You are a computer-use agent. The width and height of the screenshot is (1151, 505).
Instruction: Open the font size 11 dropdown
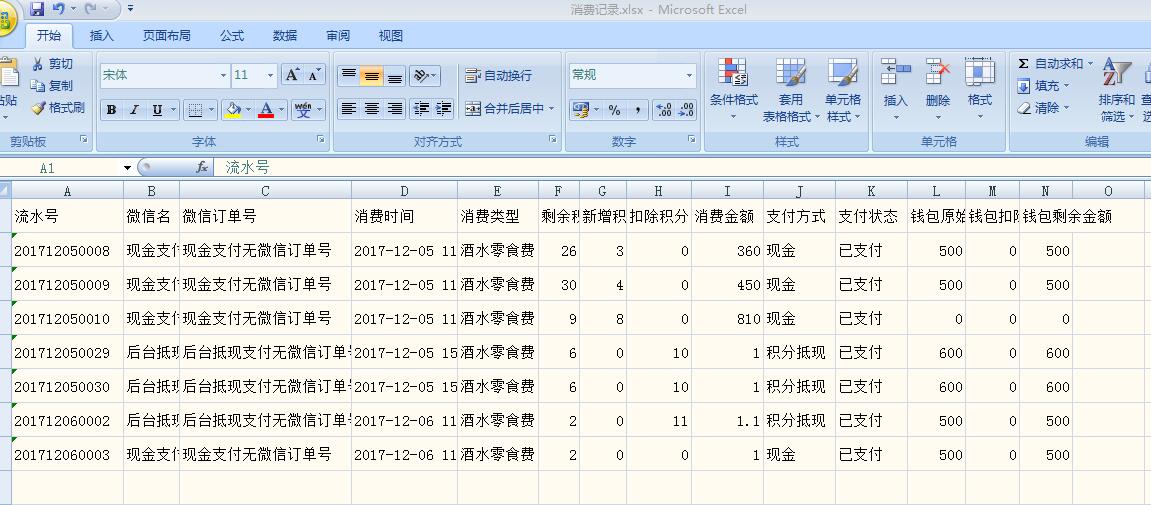[x=270, y=75]
